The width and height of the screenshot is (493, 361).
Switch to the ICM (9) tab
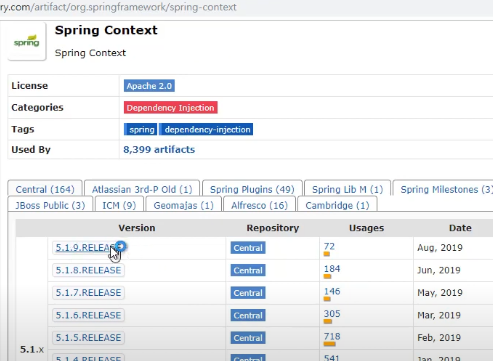coord(119,205)
